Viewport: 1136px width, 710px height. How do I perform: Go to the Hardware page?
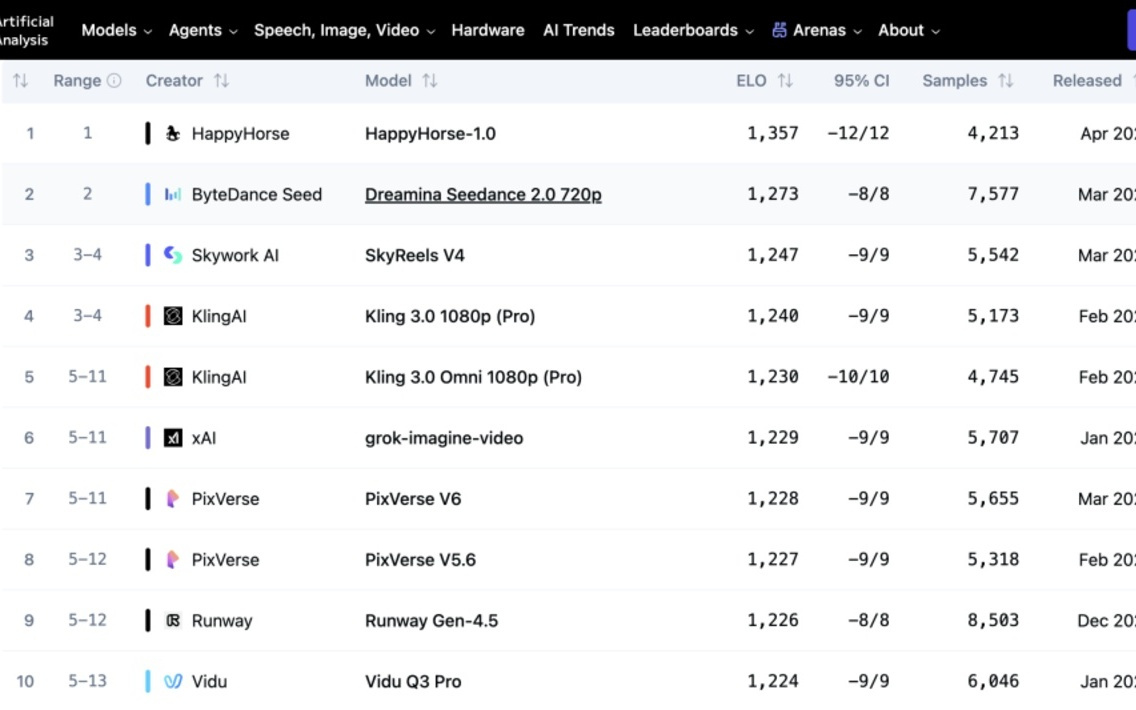pos(488,30)
